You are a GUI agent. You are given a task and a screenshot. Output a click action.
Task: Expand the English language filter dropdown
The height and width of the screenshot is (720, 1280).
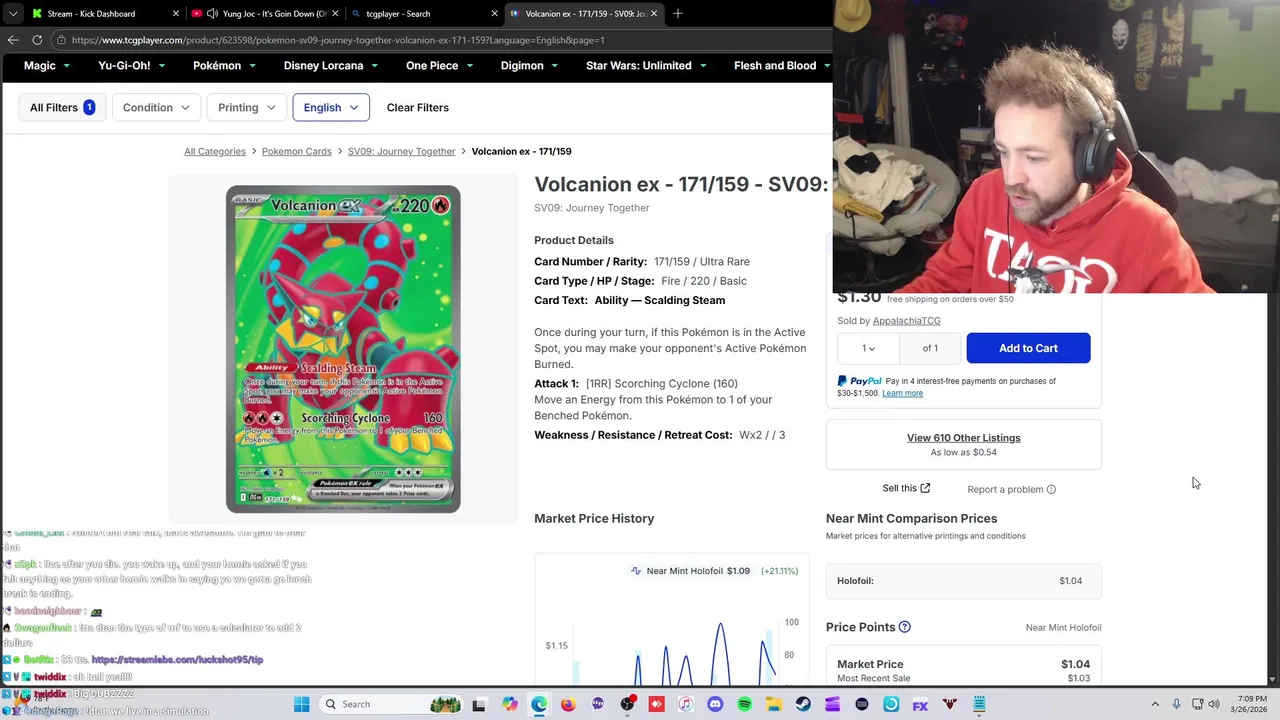pos(331,108)
